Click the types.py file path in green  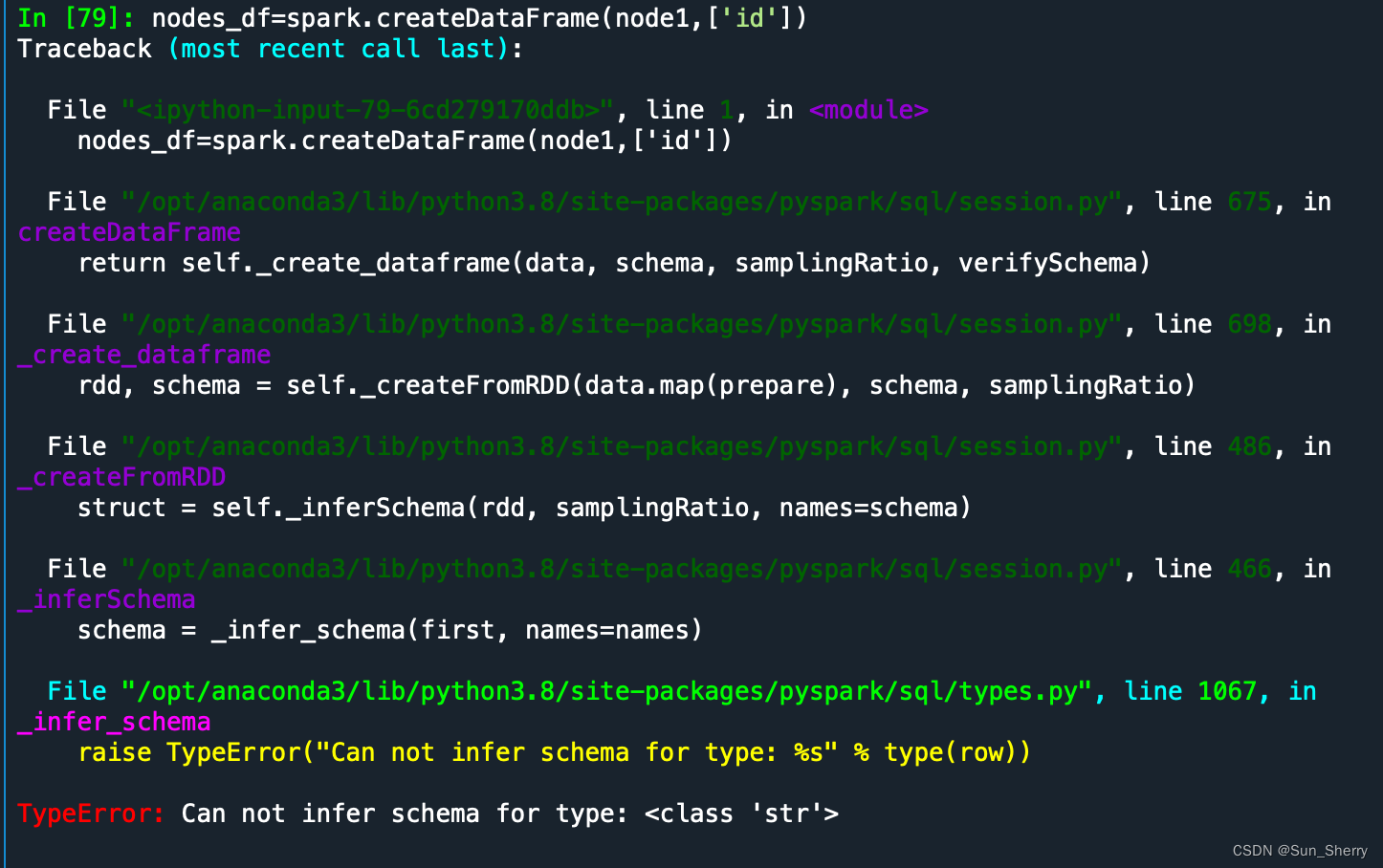(x=606, y=691)
